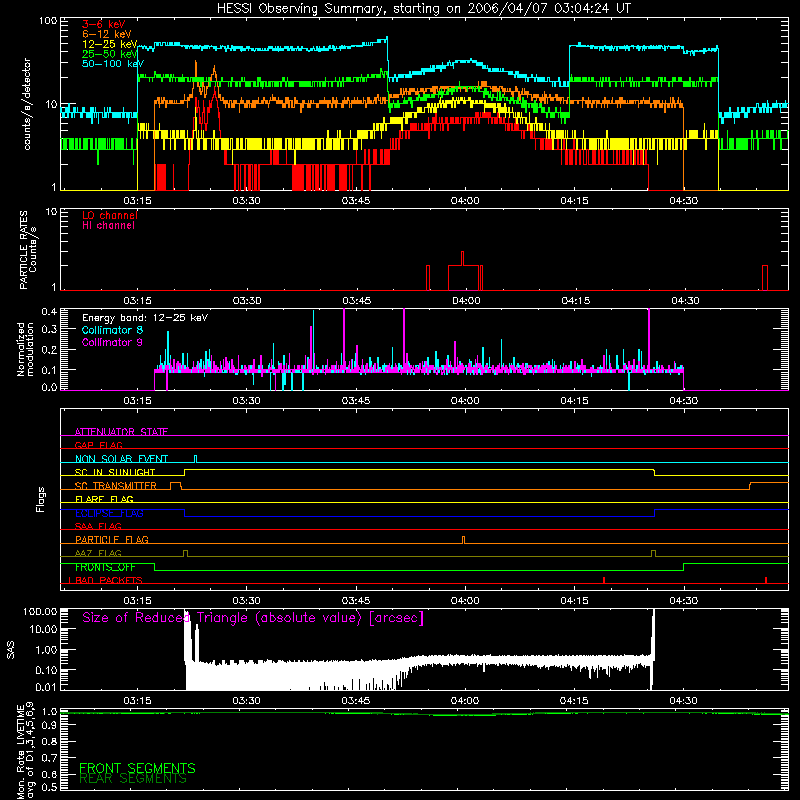
Task: Click the 'Energy band: 12-25 keV' text
Action: pyautogui.click(x=145, y=318)
